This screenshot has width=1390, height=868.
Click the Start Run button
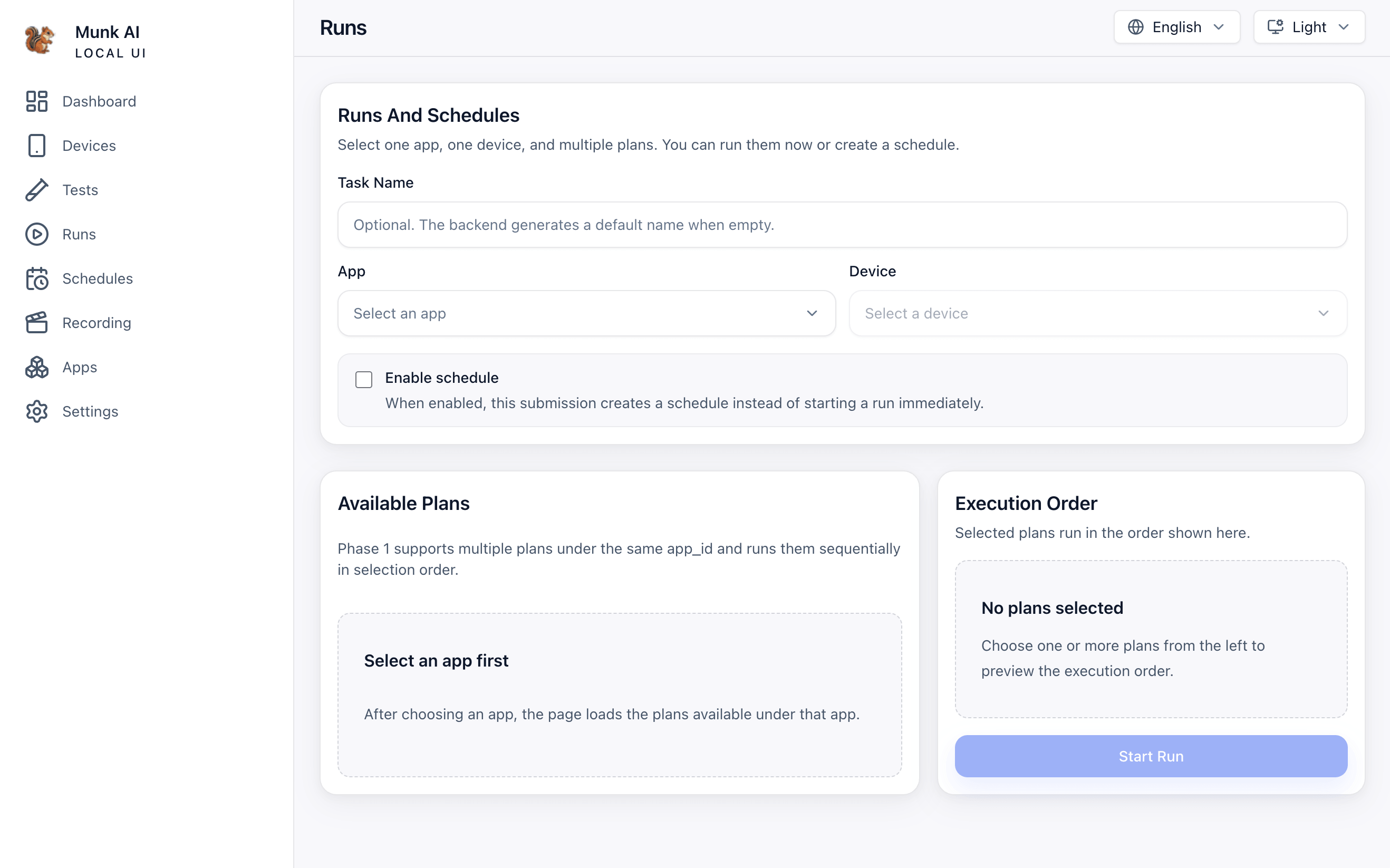pyautogui.click(x=1151, y=756)
